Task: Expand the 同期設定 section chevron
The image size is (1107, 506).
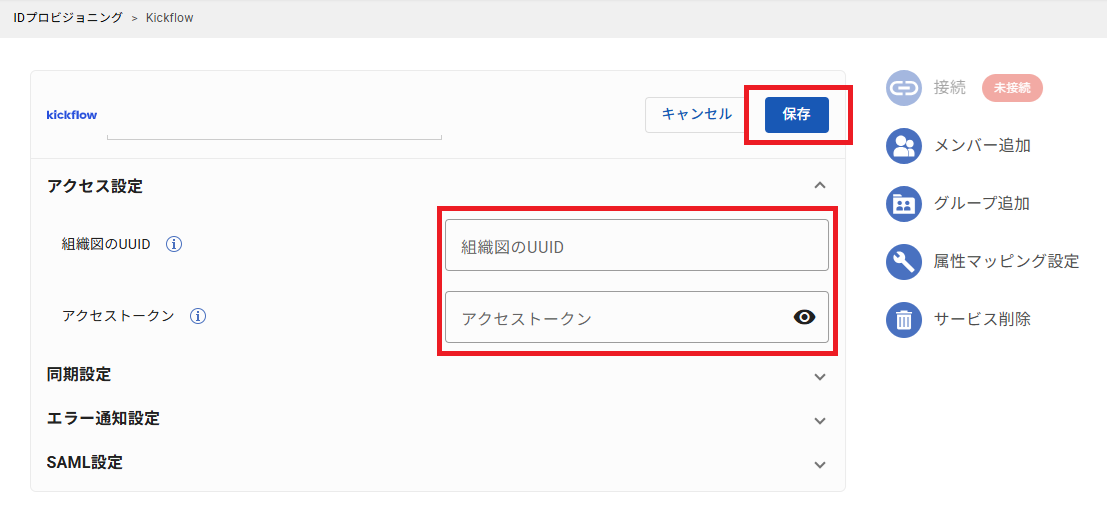Action: pyautogui.click(x=820, y=377)
